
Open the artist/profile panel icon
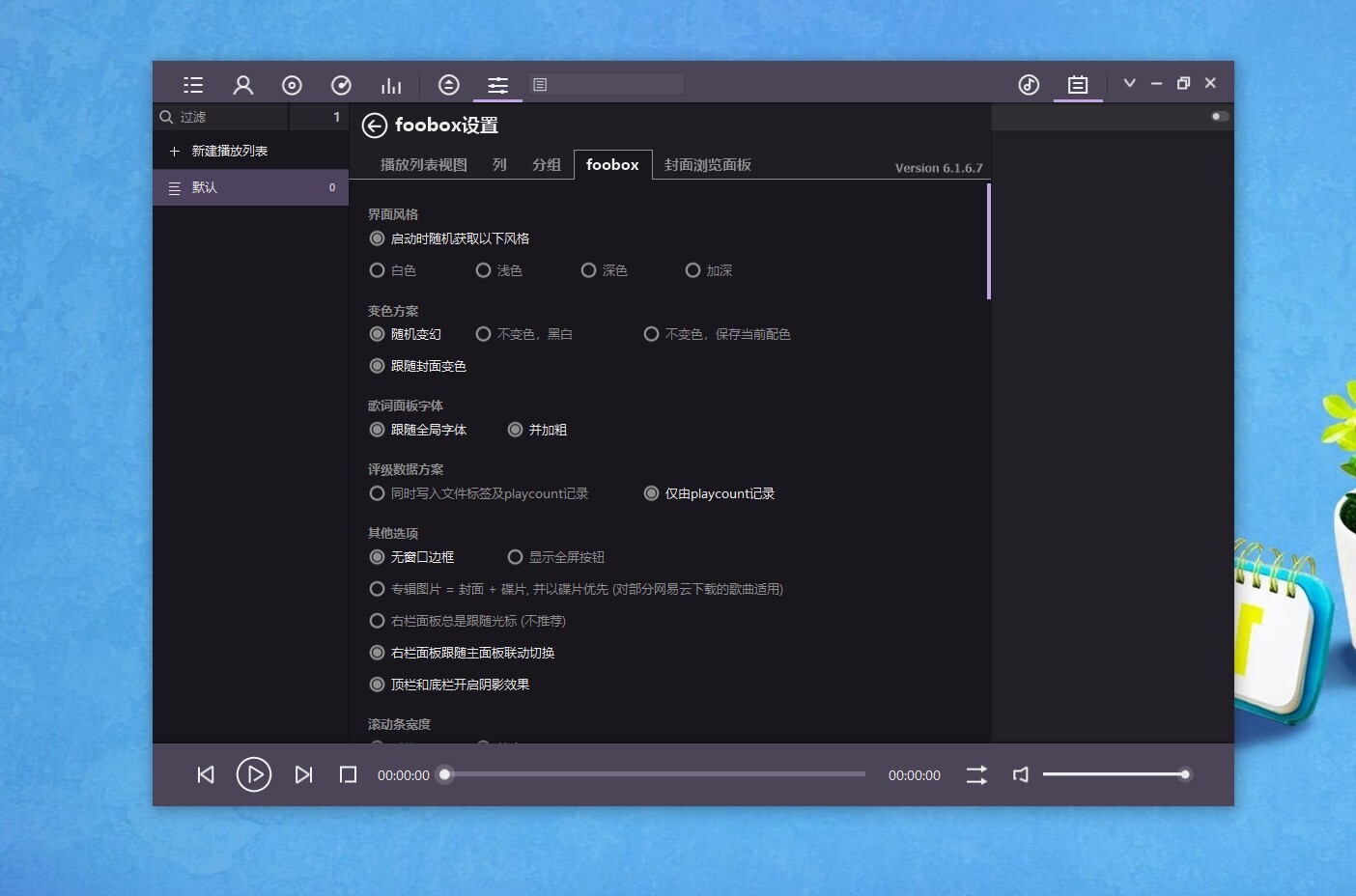(242, 84)
